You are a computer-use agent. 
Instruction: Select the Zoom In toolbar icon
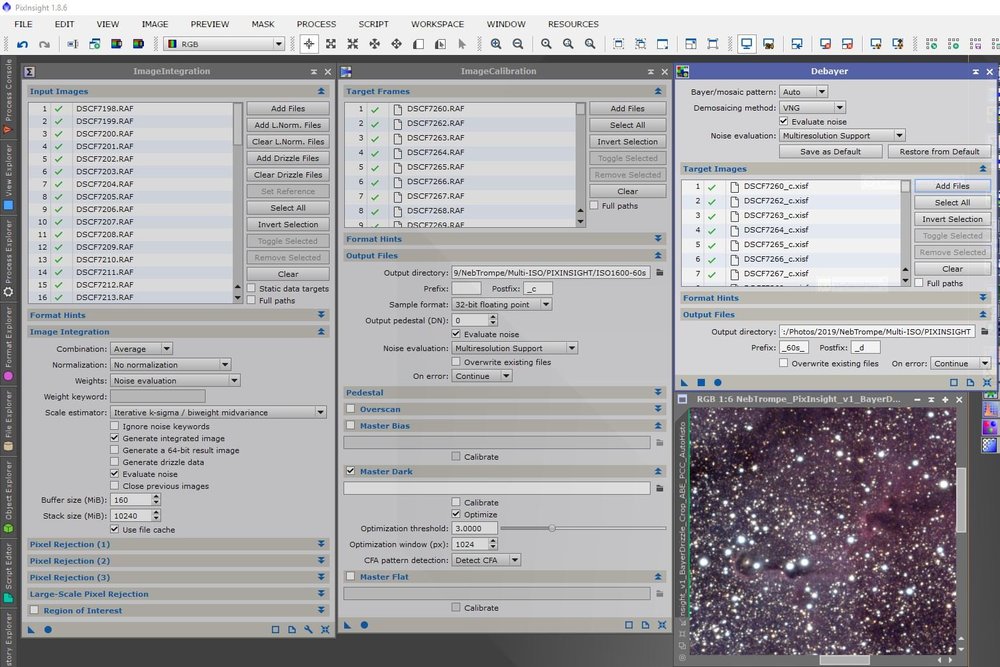click(x=495, y=43)
